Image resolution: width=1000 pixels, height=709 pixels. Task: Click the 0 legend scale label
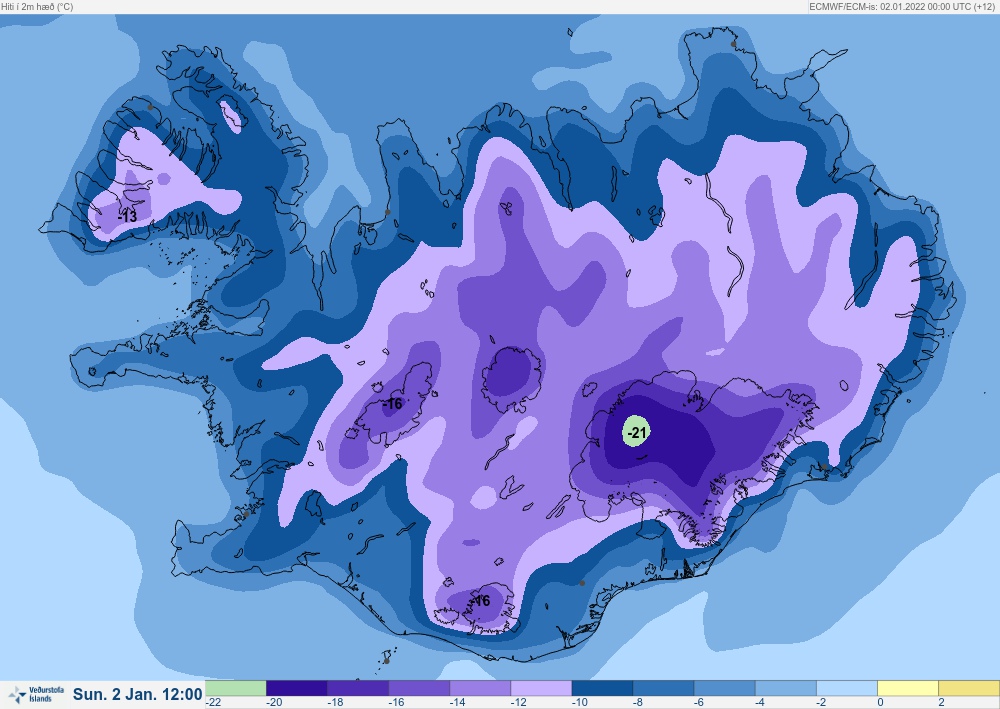click(880, 703)
